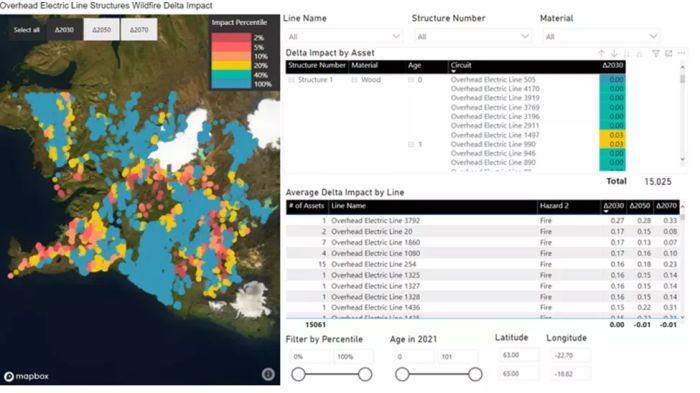Screen dimensions: 700x393
Task: Click the Latitude 63.00 input field
Action: pos(519,355)
